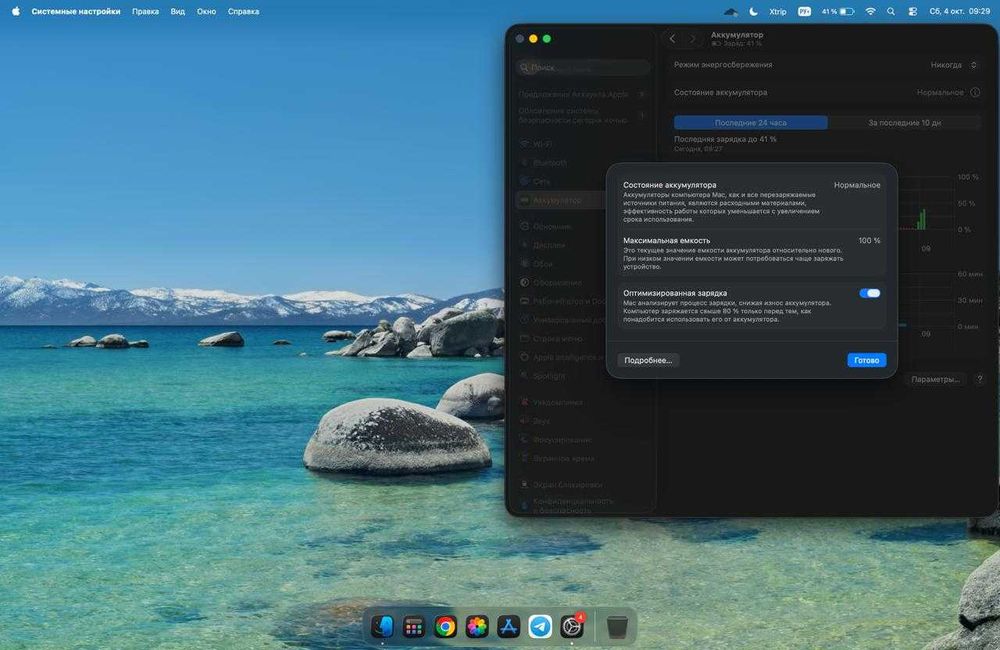Image resolution: width=1000 pixels, height=650 pixels.
Task: Open Экранное время in the settings sidebar
Action: coord(580,459)
